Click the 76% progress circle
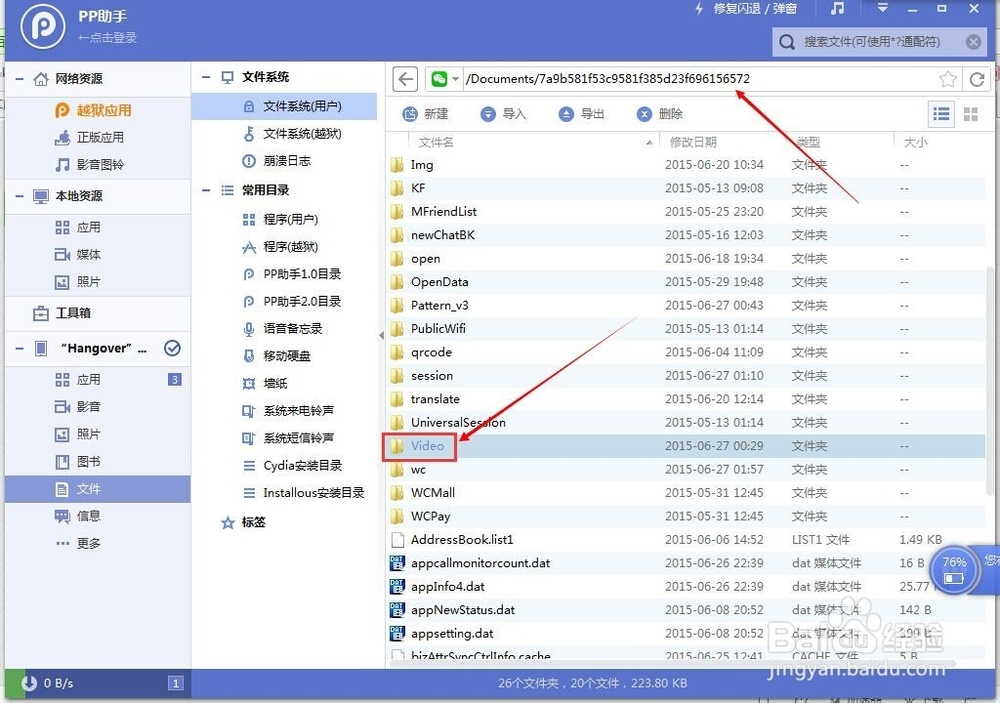 [x=953, y=568]
